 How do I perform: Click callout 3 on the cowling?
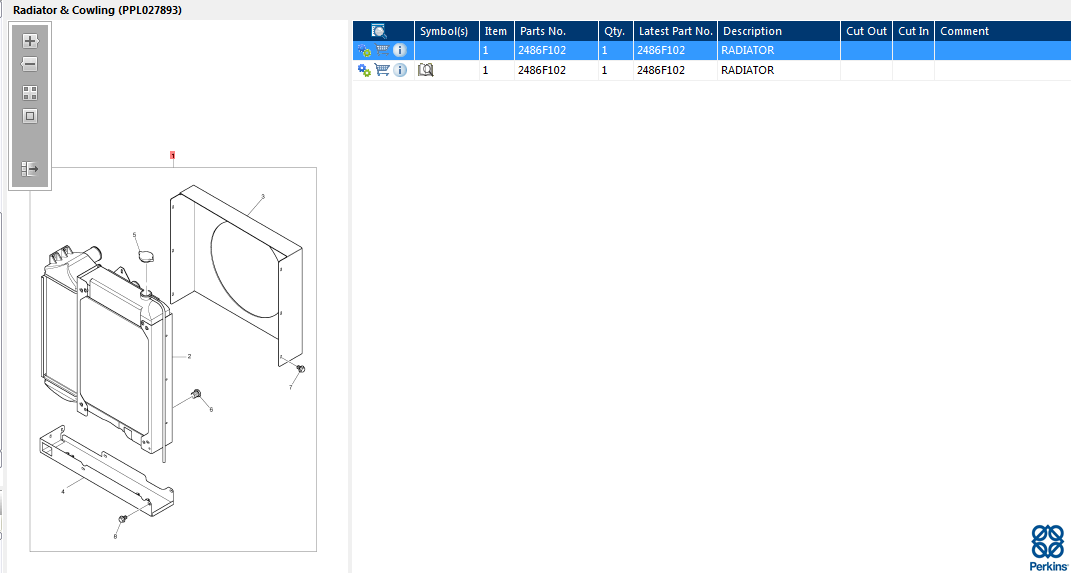point(263,197)
